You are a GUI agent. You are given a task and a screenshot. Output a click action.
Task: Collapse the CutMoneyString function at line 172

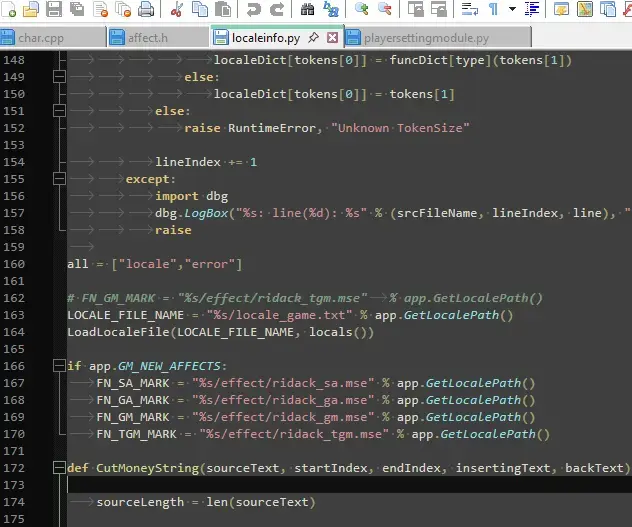[59, 468]
